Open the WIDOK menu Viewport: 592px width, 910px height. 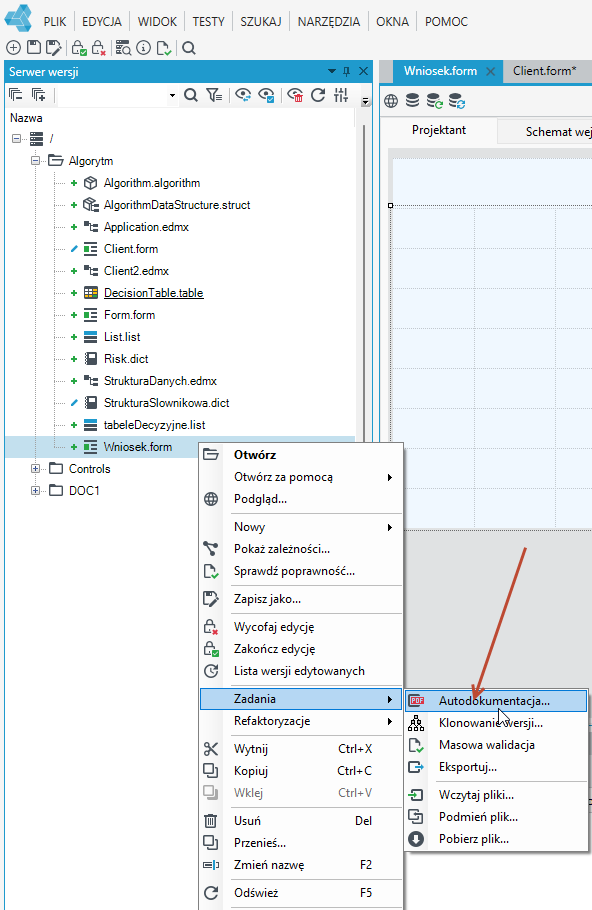[157, 21]
